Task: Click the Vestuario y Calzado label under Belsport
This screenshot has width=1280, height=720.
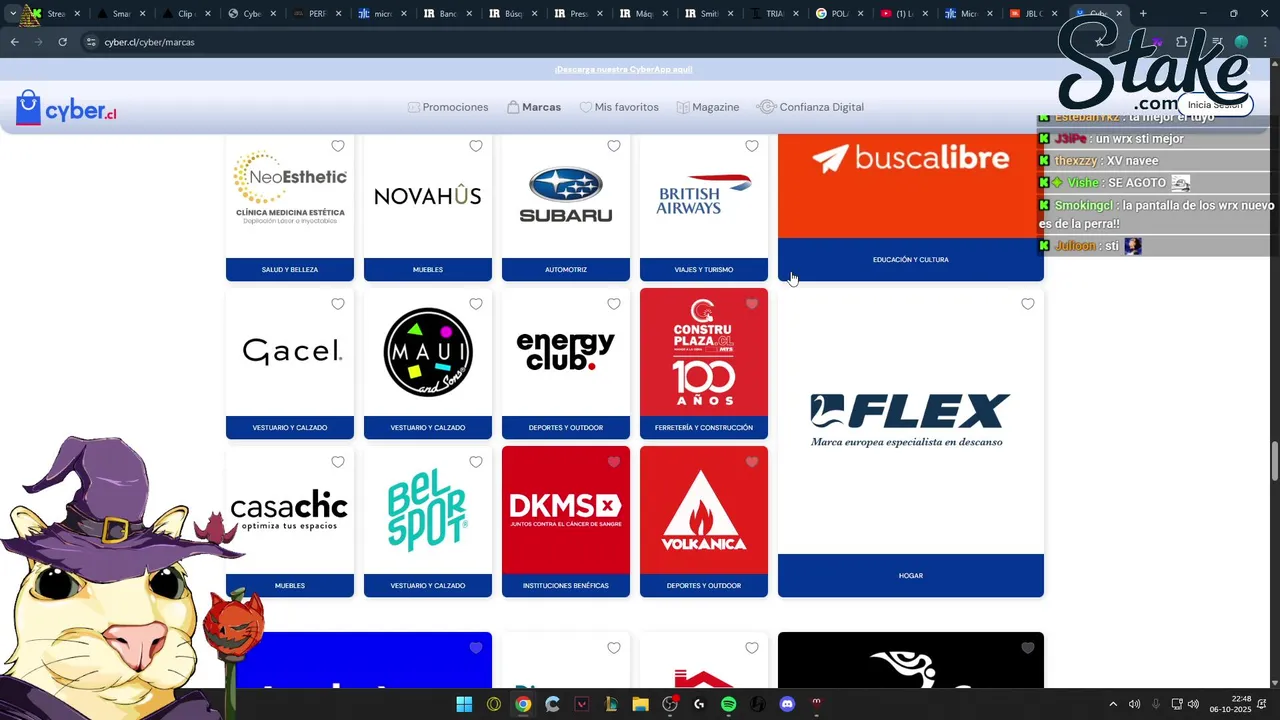Action: [428, 586]
